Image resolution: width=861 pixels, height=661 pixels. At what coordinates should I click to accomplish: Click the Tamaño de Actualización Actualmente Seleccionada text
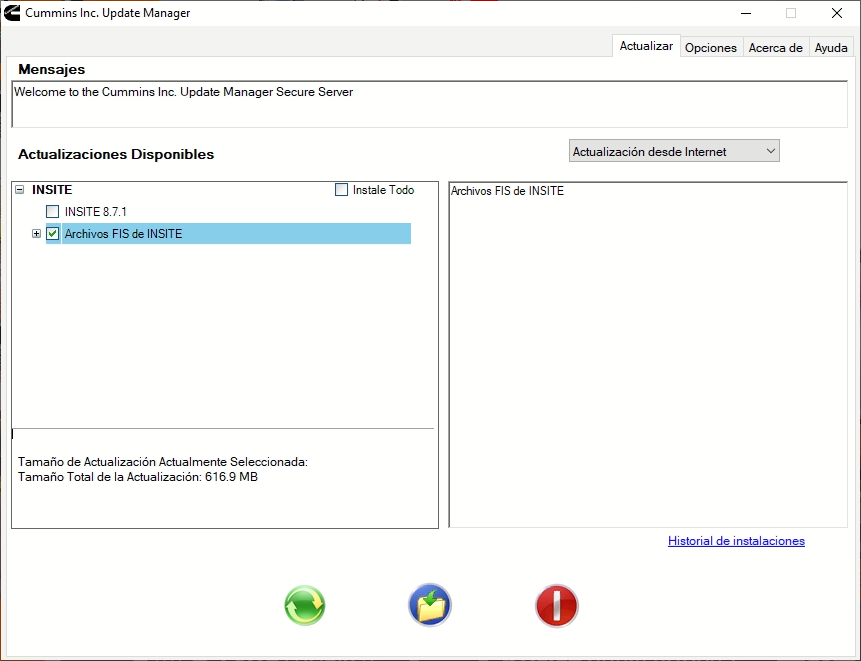click(163, 462)
